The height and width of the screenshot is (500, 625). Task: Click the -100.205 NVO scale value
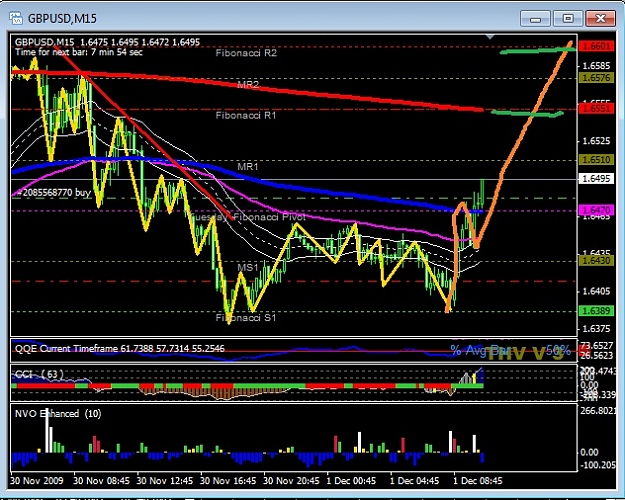599,465
